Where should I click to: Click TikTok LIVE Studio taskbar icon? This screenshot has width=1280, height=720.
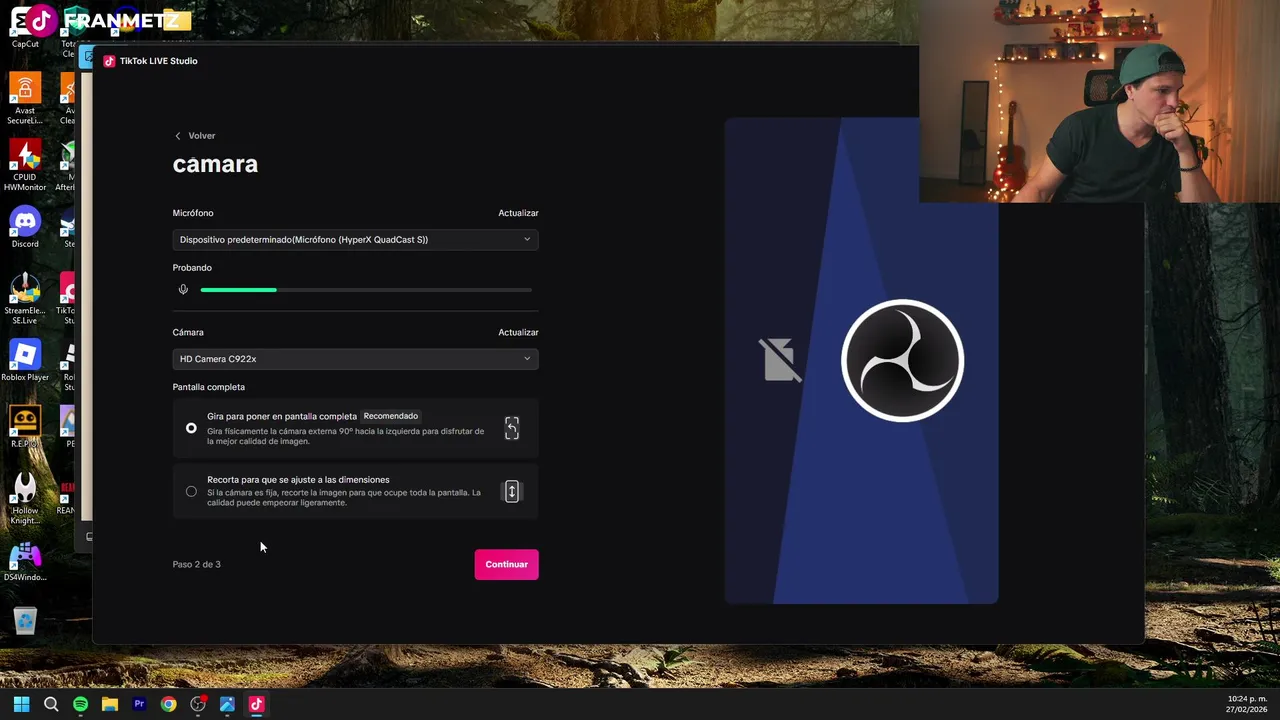[256, 704]
